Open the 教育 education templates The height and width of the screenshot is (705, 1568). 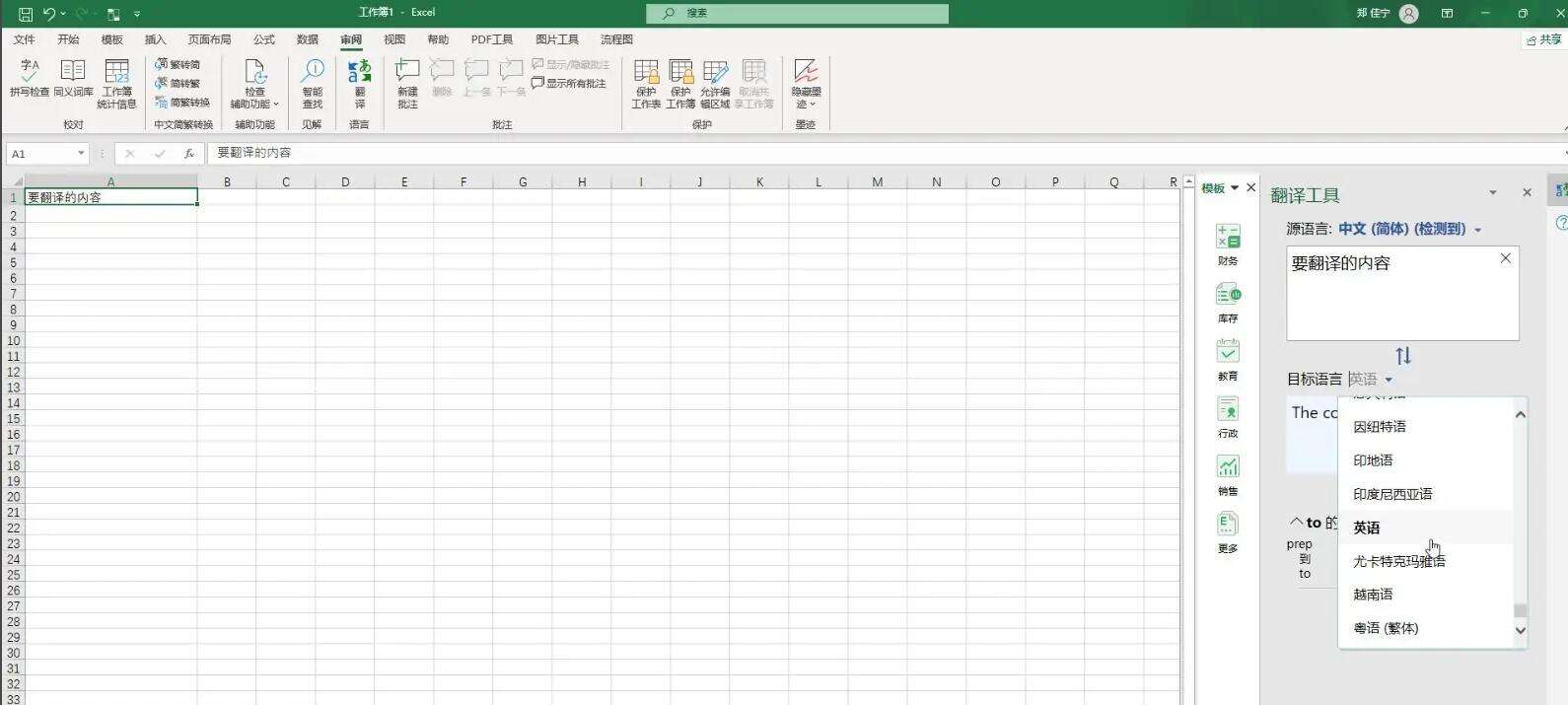(1228, 360)
